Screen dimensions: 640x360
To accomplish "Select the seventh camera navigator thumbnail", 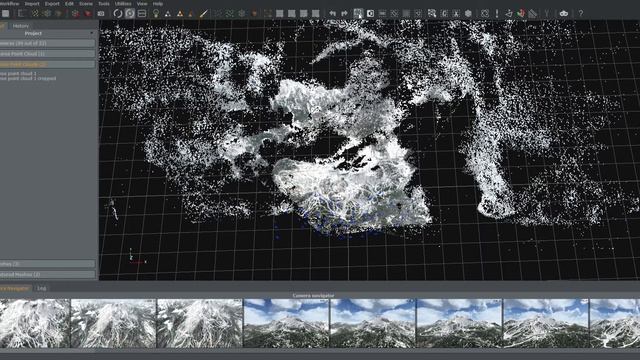I will point(546,323).
